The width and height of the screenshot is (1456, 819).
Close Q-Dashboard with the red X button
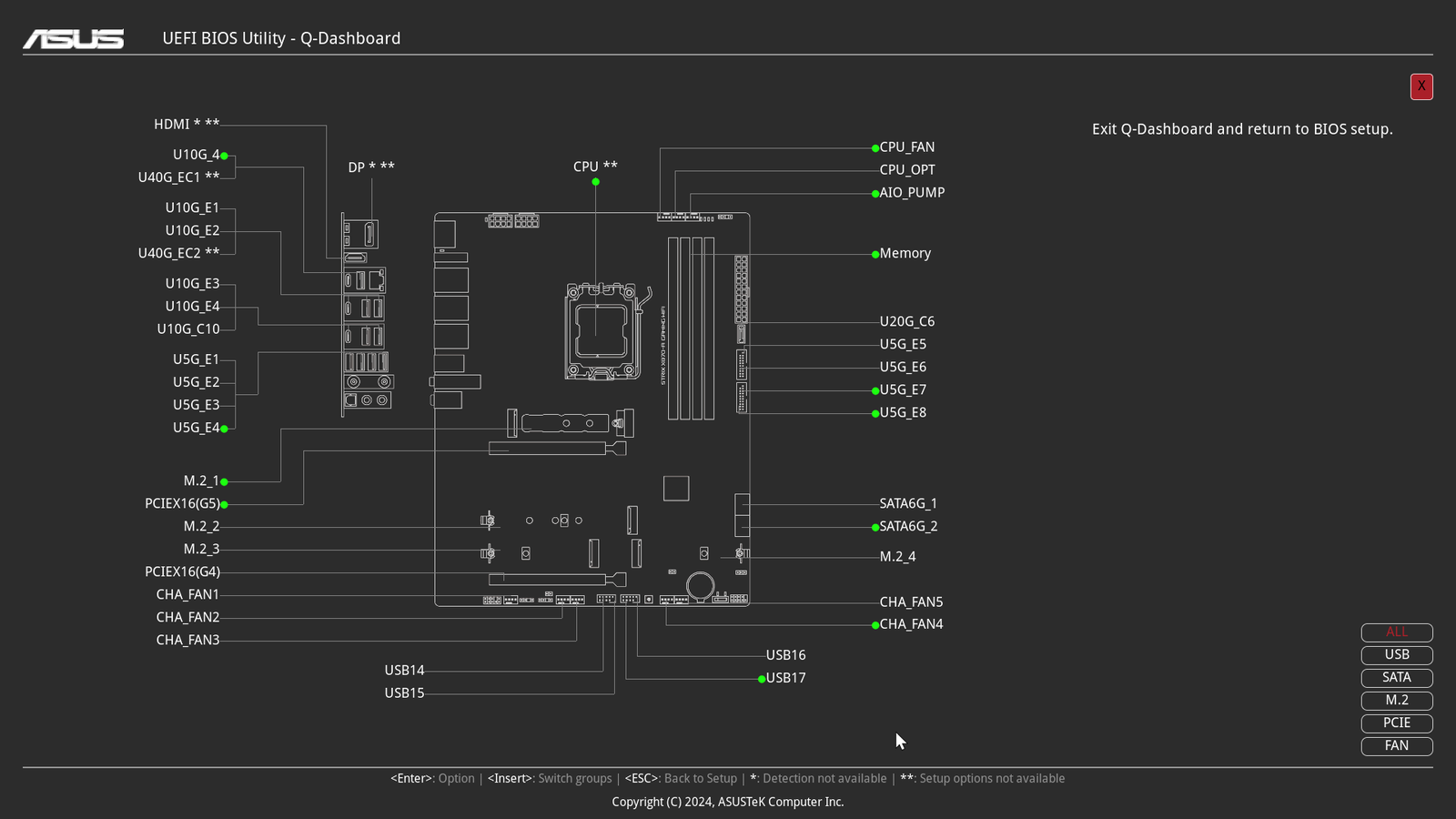pos(1421,86)
